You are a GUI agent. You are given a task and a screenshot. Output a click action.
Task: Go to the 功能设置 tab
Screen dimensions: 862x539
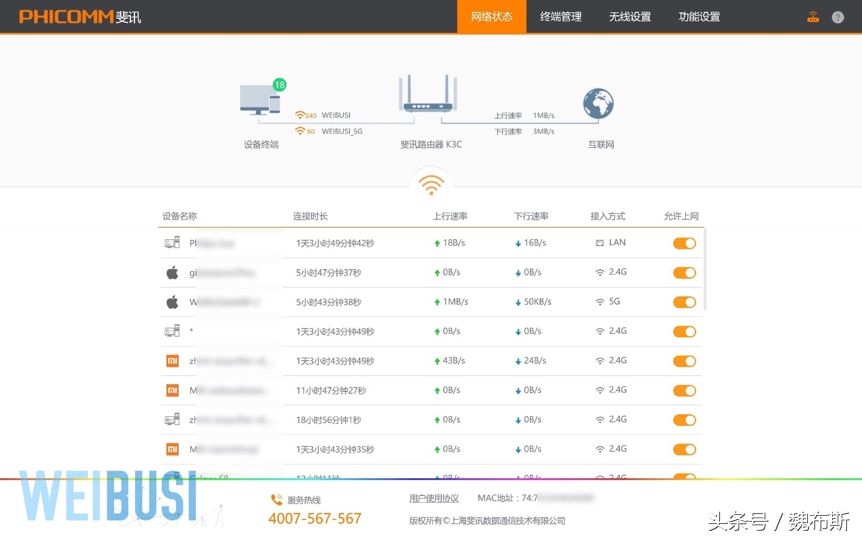click(699, 17)
